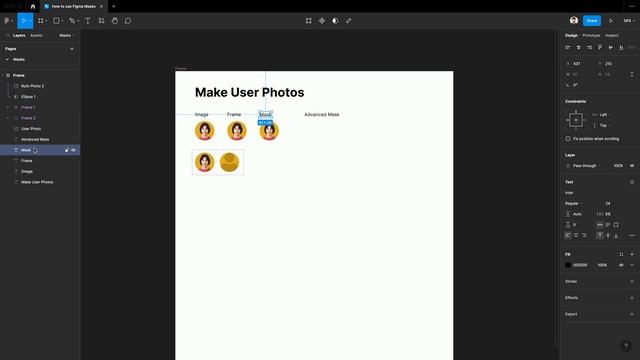
Task: Select the Comment tool
Action: pos(128,21)
